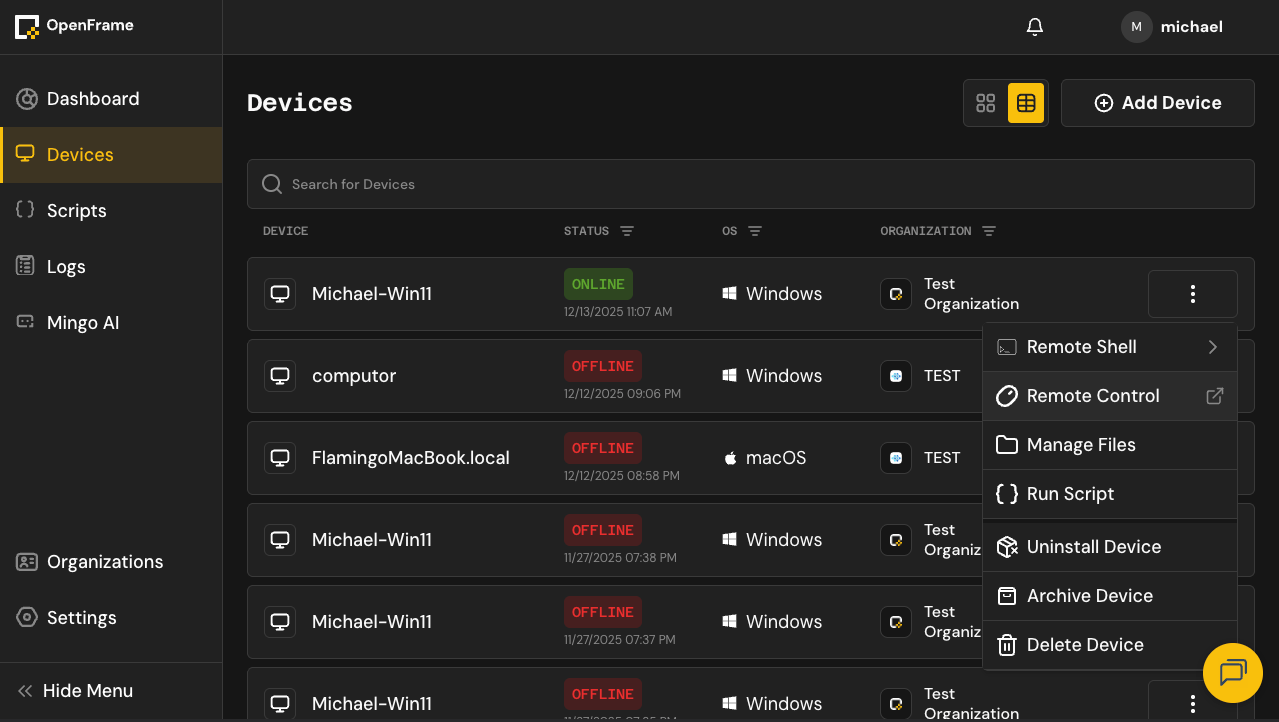The image size is (1279, 722).
Task: Switch to grid view layout
Action: tap(986, 103)
